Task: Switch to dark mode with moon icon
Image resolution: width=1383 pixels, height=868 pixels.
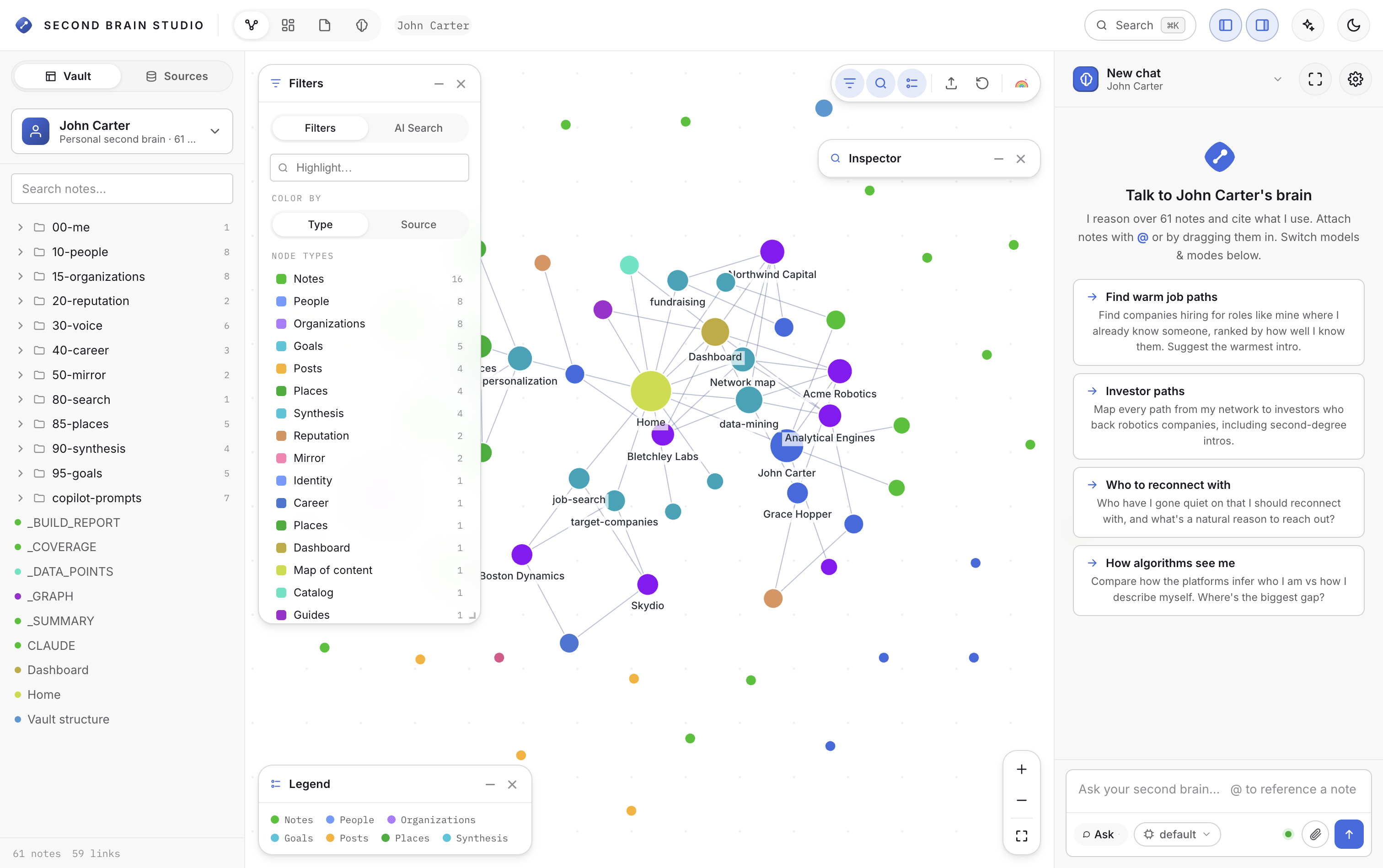Action: (1354, 25)
